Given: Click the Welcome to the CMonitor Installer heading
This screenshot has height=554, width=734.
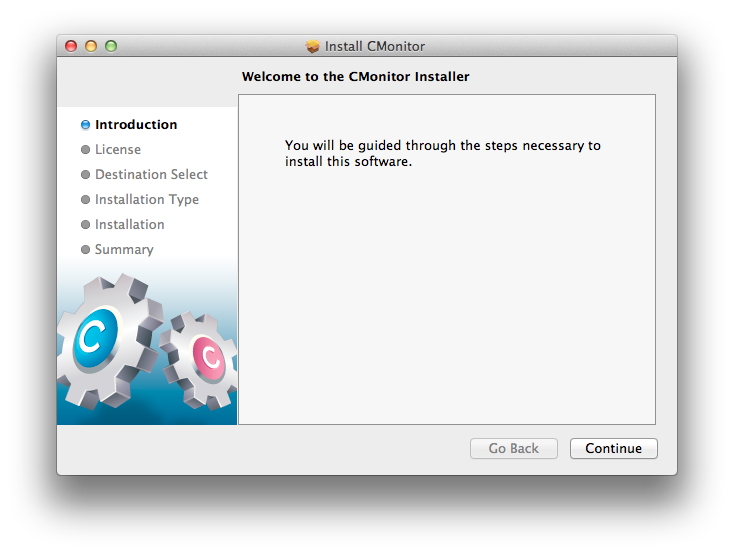Looking at the screenshot, I should click(x=355, y=76).
